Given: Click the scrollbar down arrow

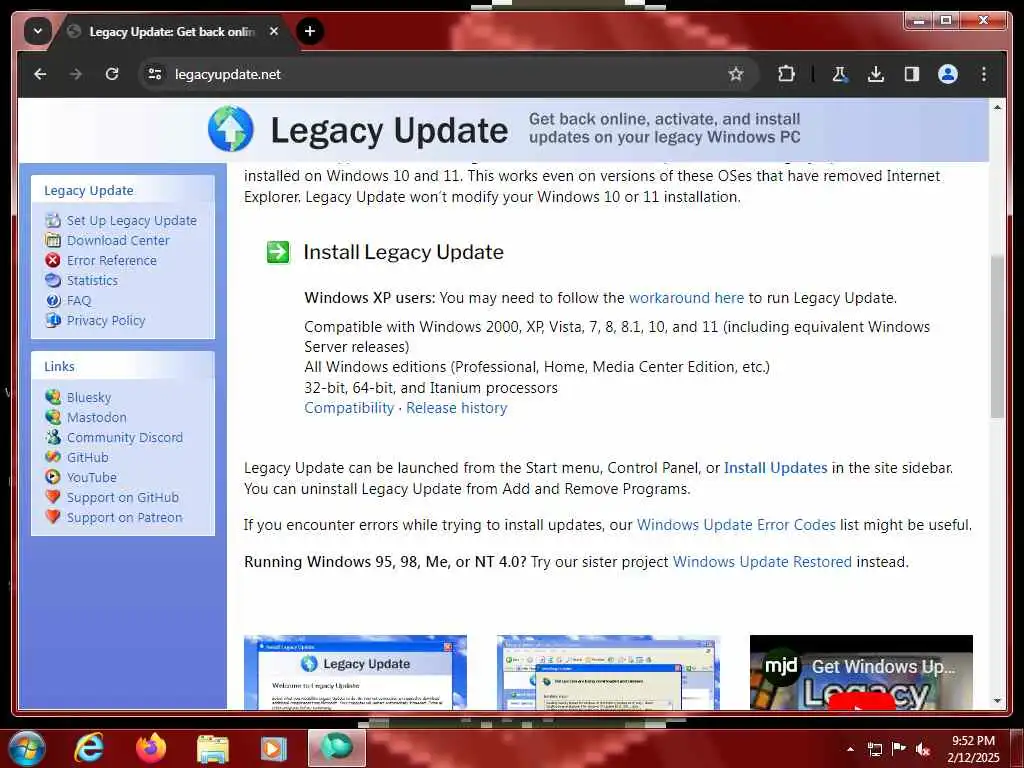Looking at the screenshot, I should (x=997, y=701).
